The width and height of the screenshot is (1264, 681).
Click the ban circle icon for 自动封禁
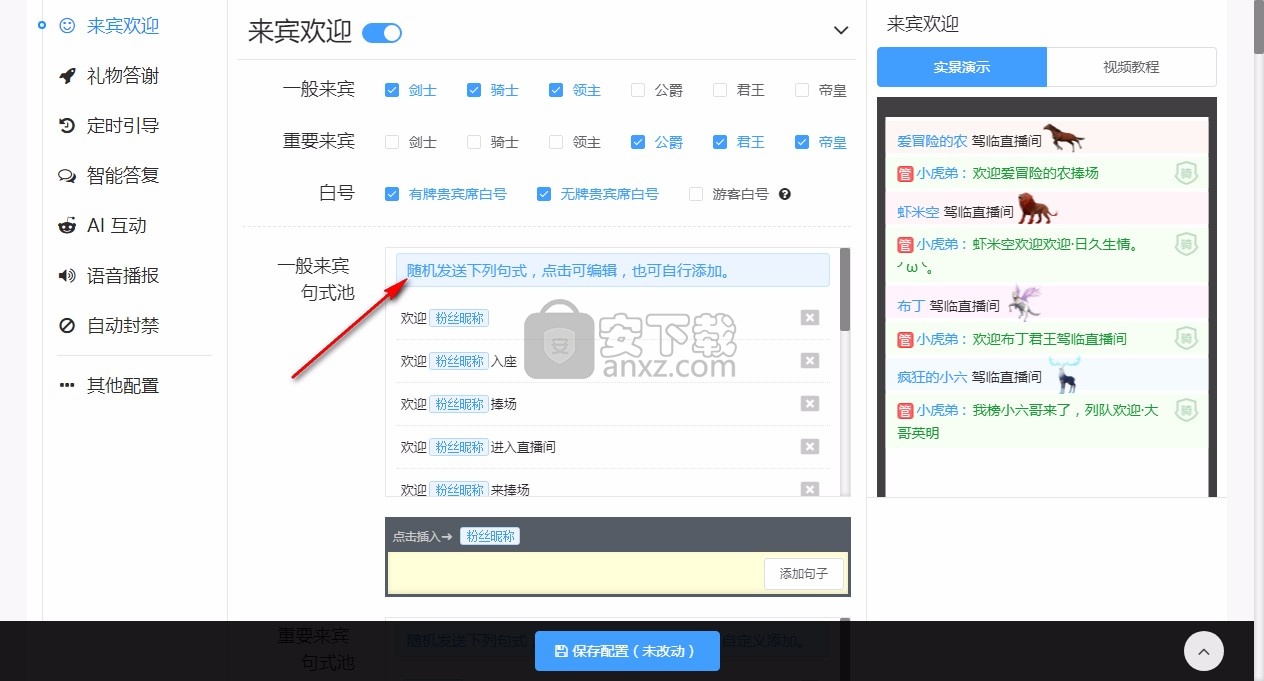tap(68, 326)
